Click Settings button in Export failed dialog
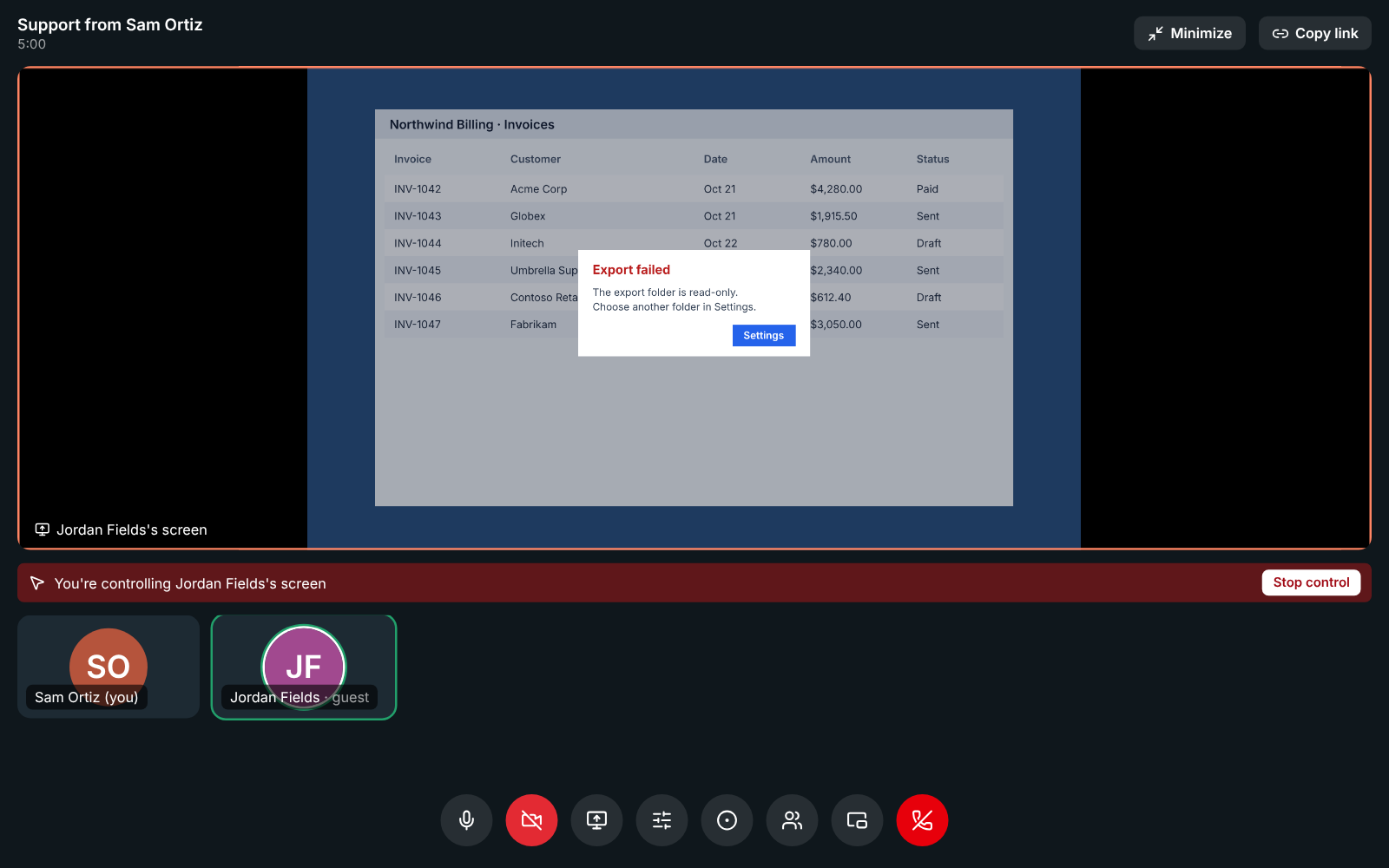The height and width of the screenshot is (868, 1389). [x=764, y=335]
